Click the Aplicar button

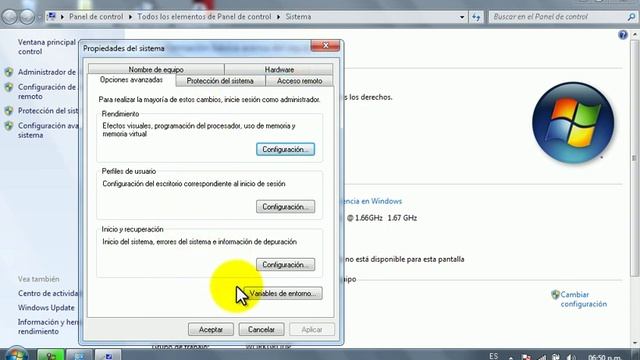(x=312, y=329)
